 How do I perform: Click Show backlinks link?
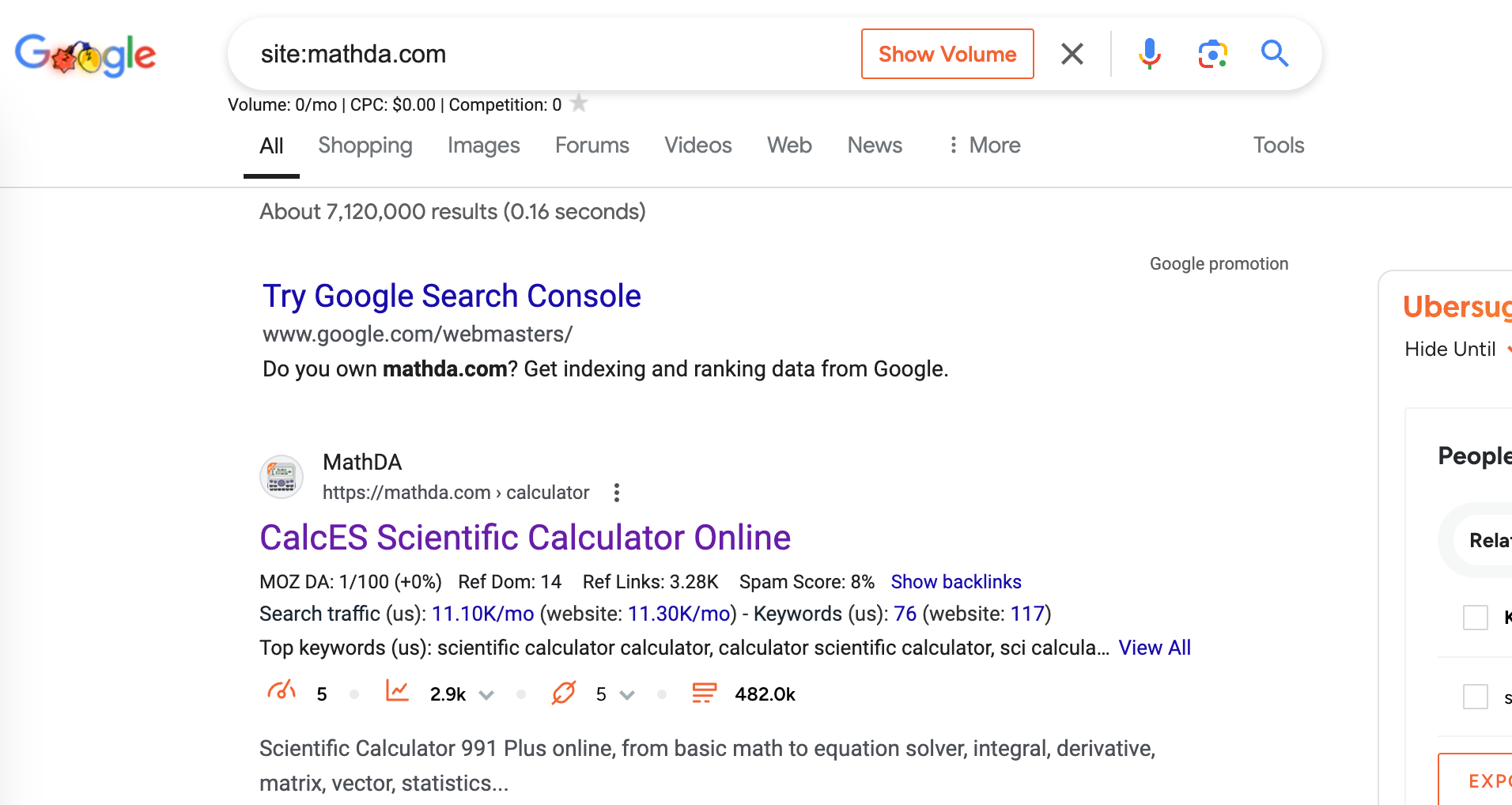pyautogui.click(x=956, y=582)
